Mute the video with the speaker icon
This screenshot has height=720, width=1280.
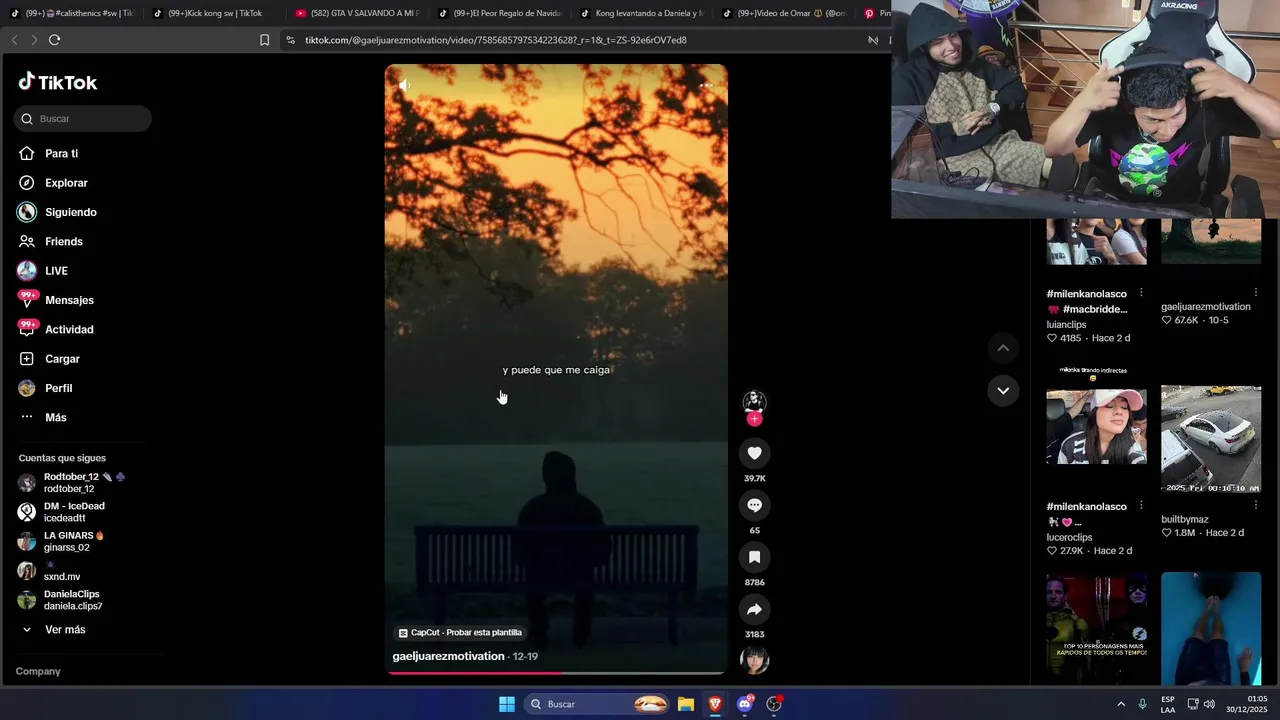click(x=404, y=86)
